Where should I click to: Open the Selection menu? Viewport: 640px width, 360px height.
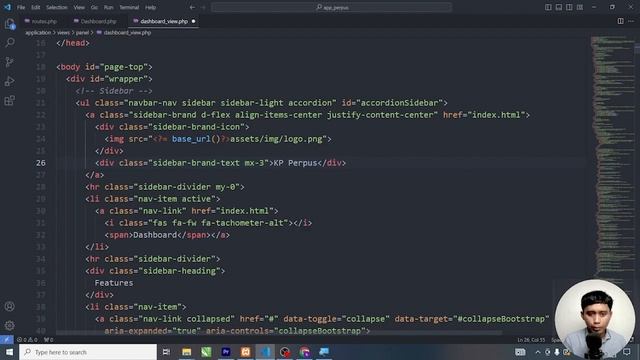(x=57, y=7)
